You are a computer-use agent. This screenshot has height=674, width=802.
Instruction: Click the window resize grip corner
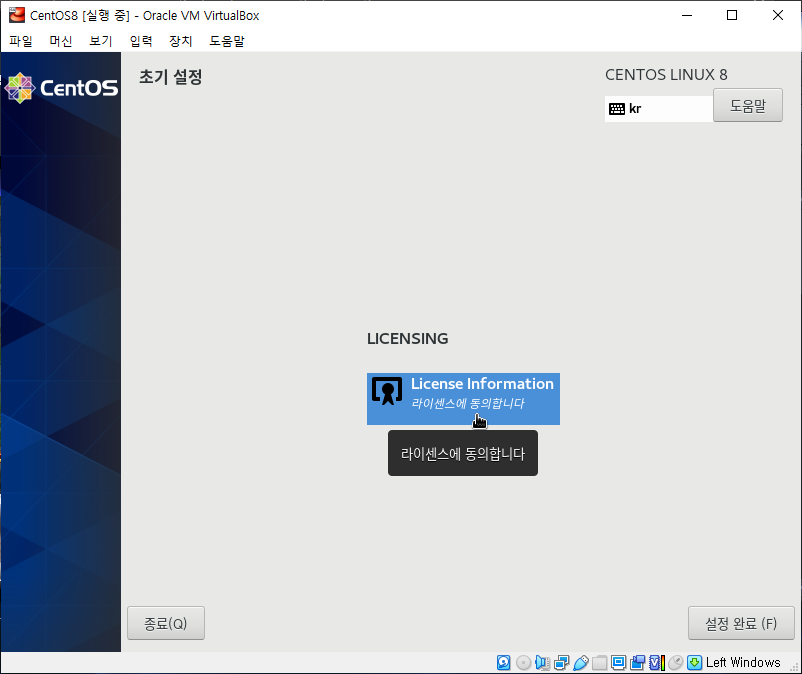[x=794, y=666]
